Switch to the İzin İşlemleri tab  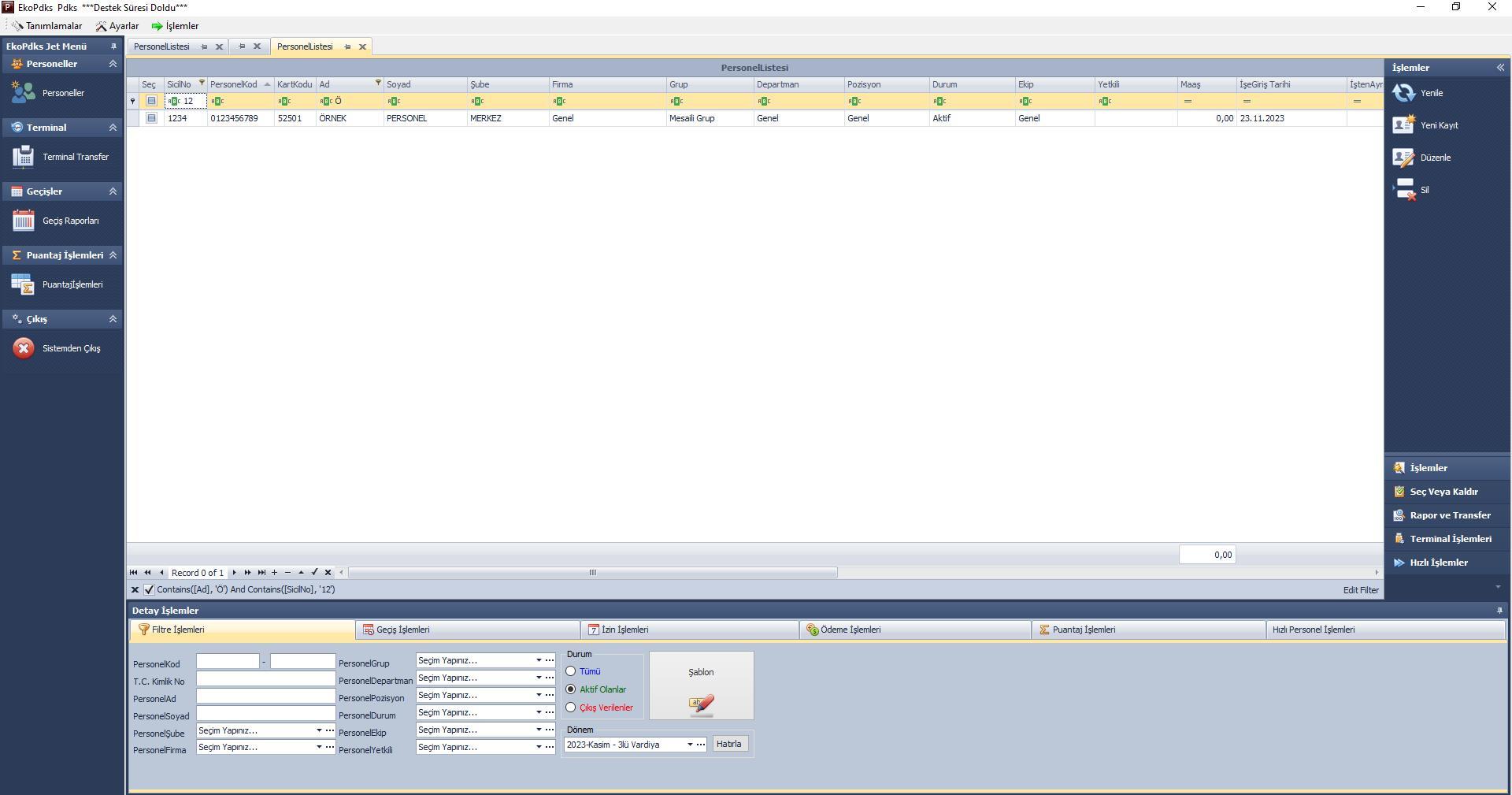pyautogui.click(x=624, y=630)
